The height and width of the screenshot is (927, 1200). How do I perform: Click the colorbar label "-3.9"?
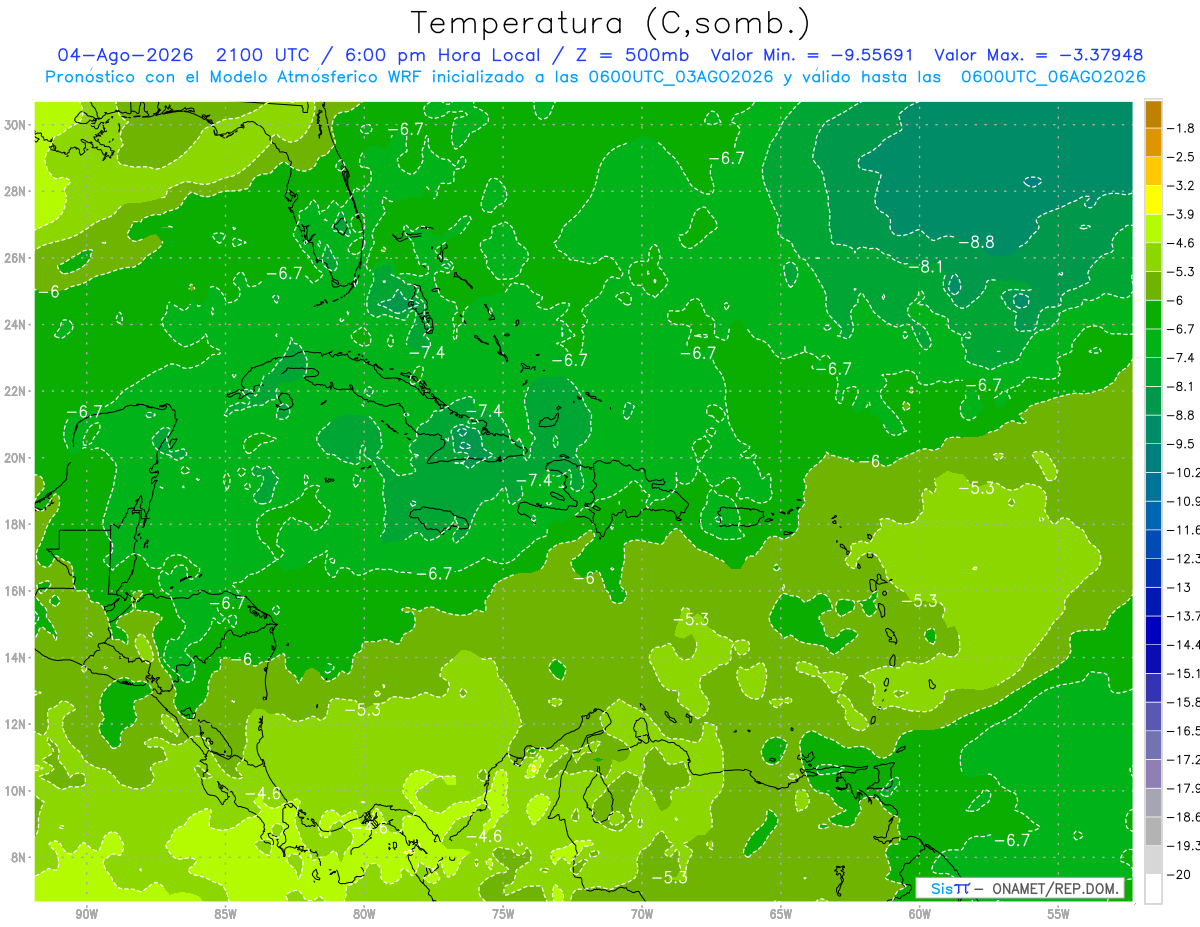(x=1183, y=214)
